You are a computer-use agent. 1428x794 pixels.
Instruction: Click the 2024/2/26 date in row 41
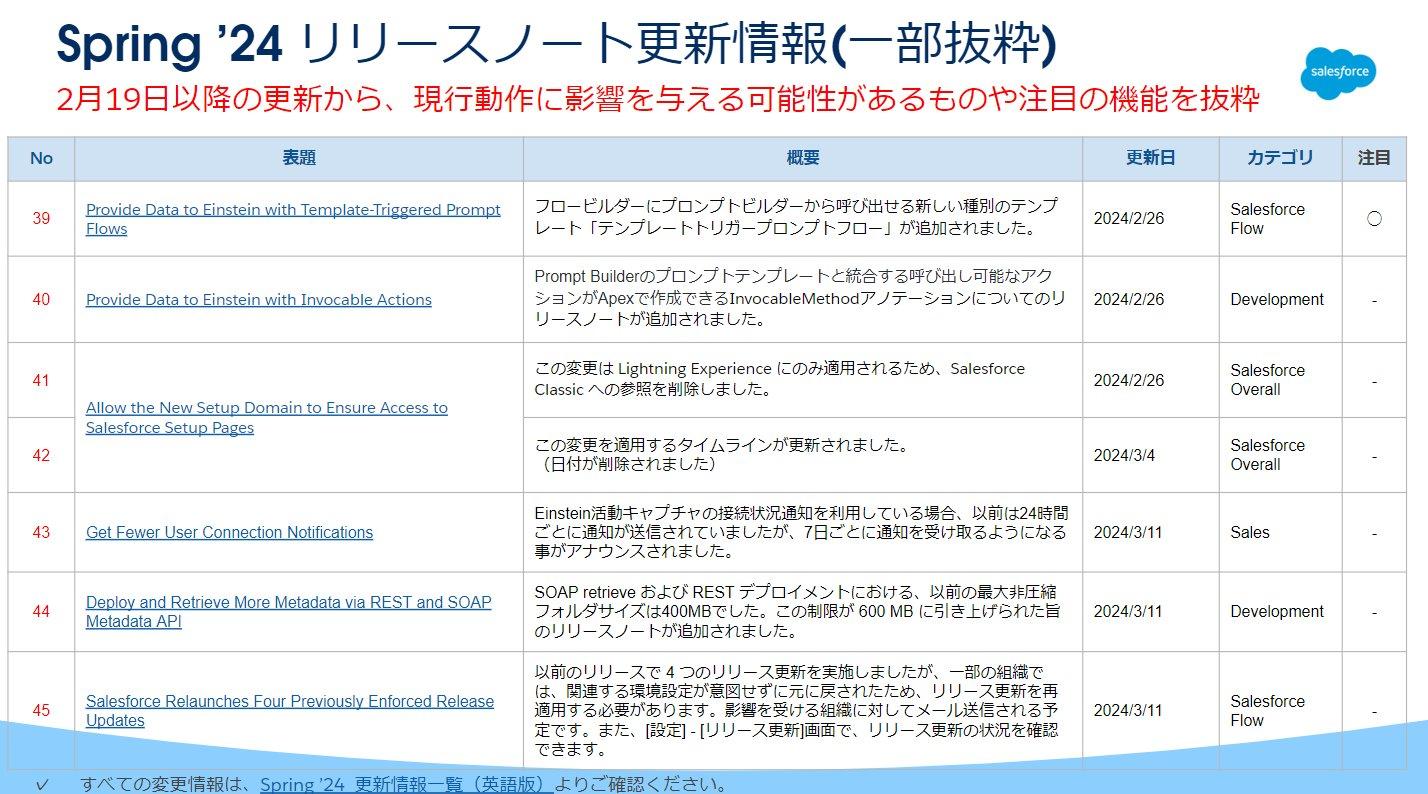tap(1129, 380)
